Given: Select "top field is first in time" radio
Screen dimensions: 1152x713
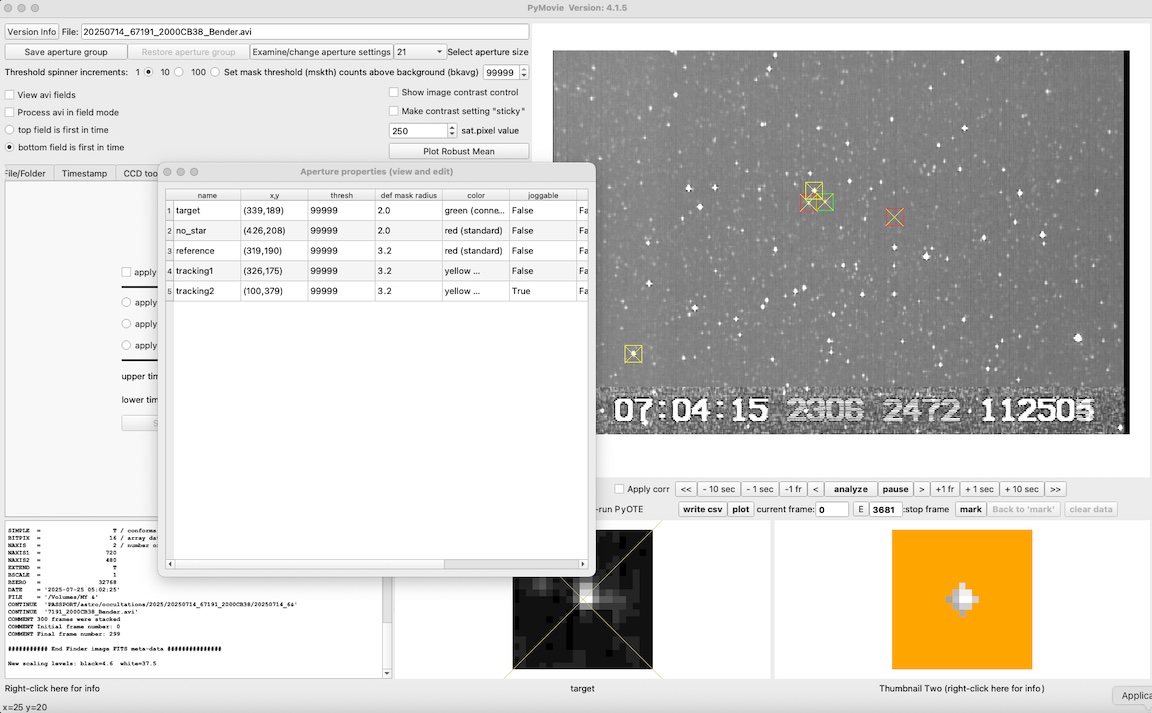Looking at the screenshot, I should pyautogui.click(x=10, y=130).
